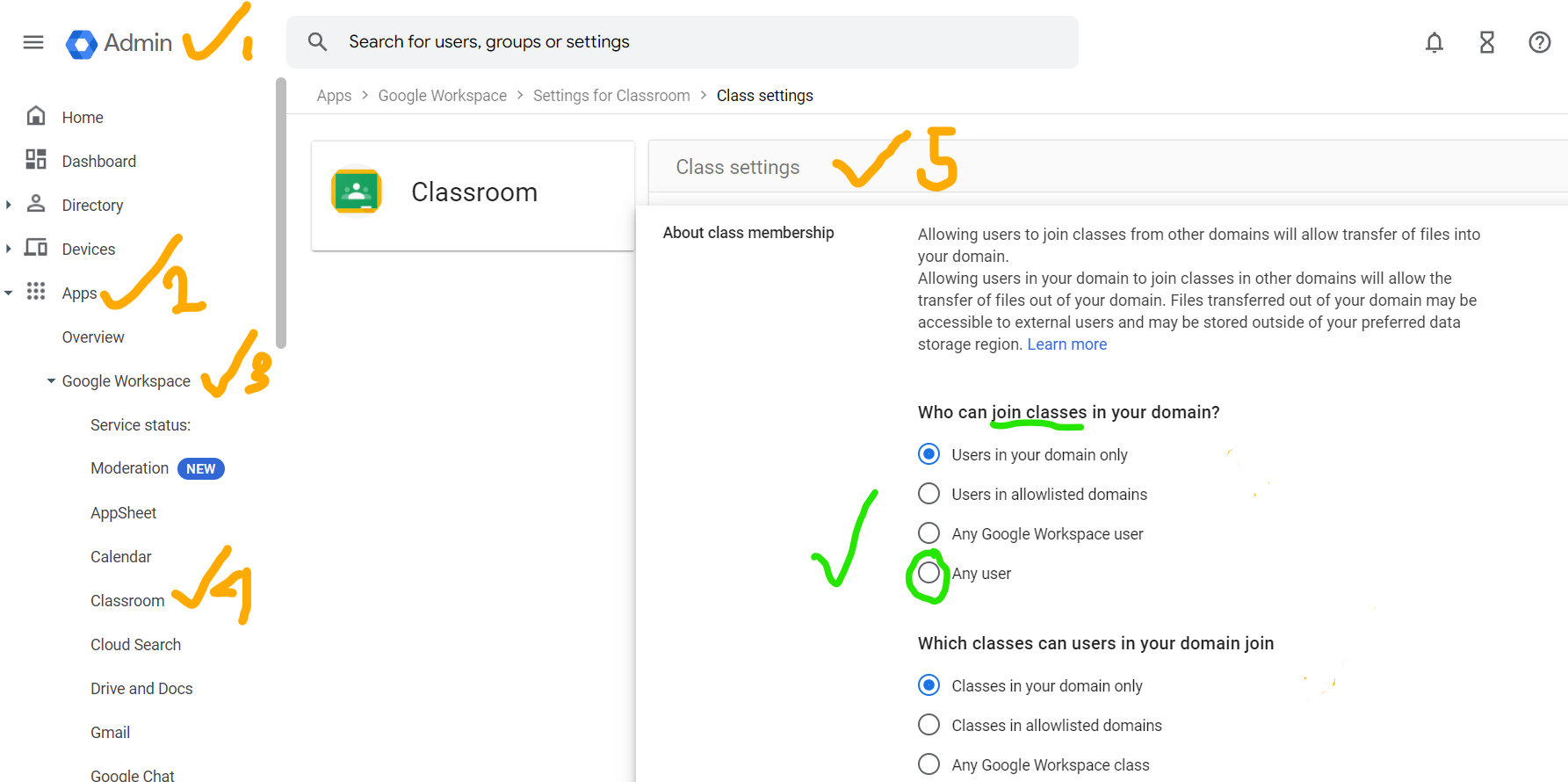Click 'Which classes can users' heading

coord(1095,643)
